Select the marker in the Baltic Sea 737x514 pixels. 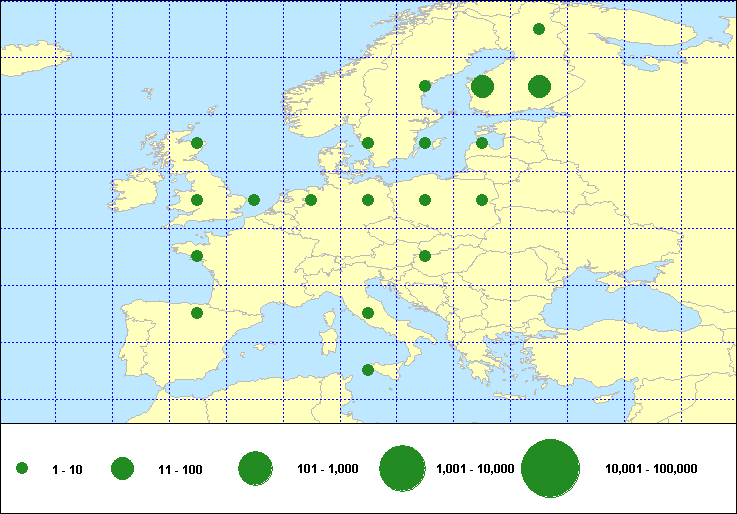425,143
